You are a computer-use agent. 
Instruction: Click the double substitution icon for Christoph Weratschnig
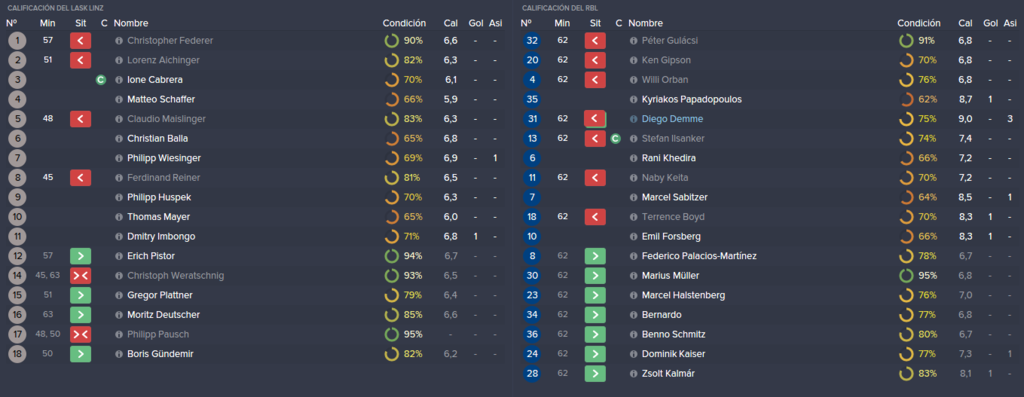[80, 276]
